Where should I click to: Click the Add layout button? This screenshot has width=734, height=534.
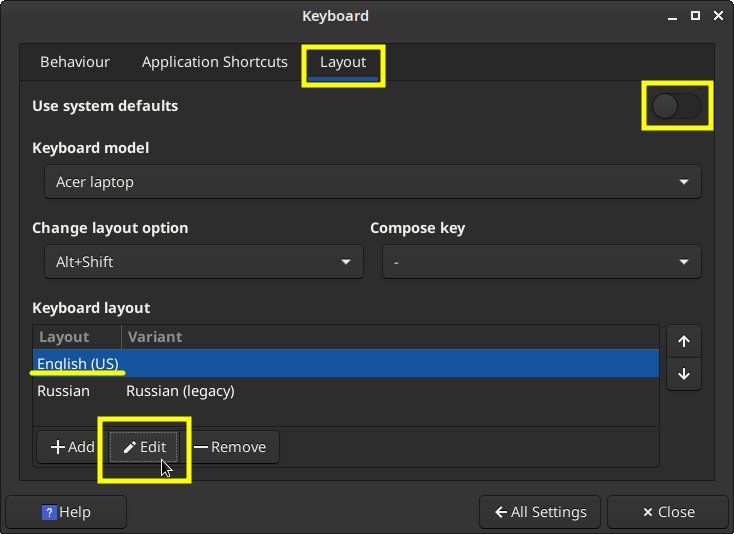coord(72,447)
